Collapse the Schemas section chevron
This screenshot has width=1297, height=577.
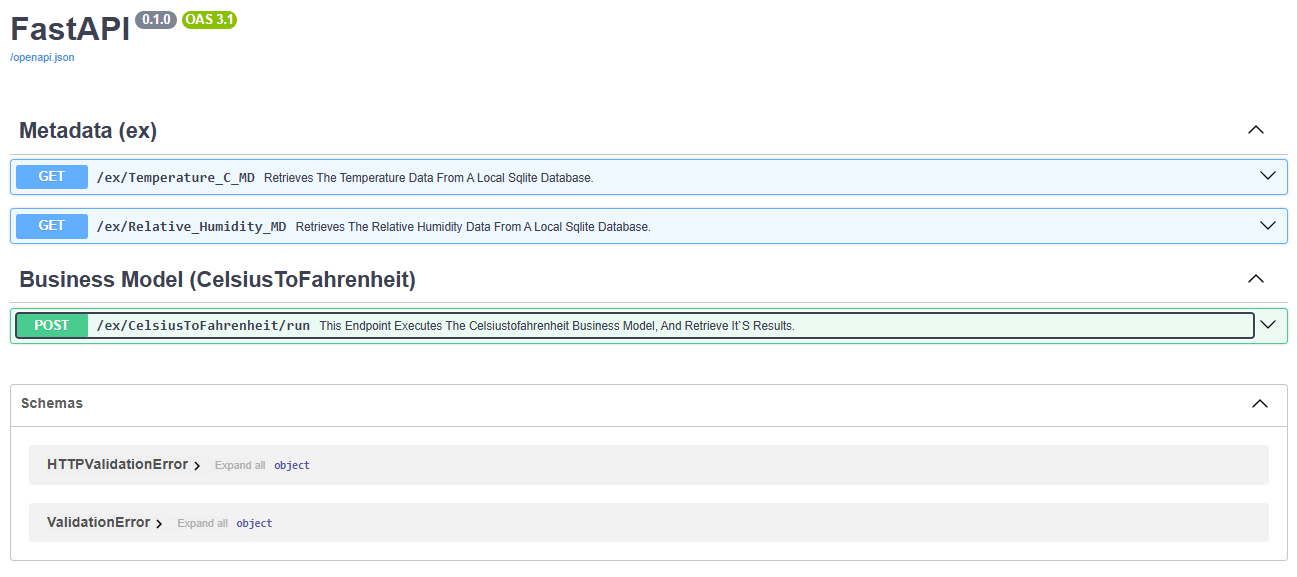click(1260, 404)
